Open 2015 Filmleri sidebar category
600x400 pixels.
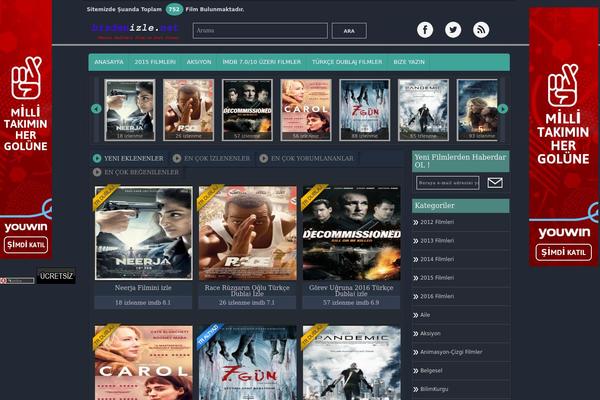[437, 278]
